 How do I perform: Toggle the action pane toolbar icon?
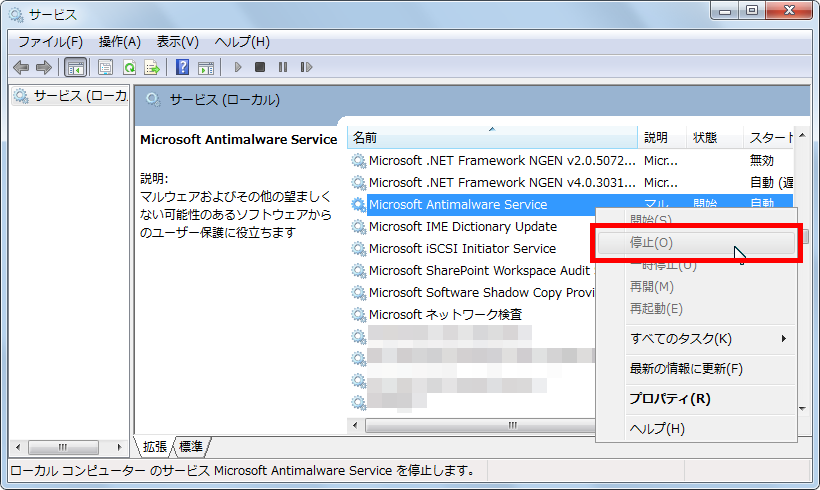coord(206,67)
